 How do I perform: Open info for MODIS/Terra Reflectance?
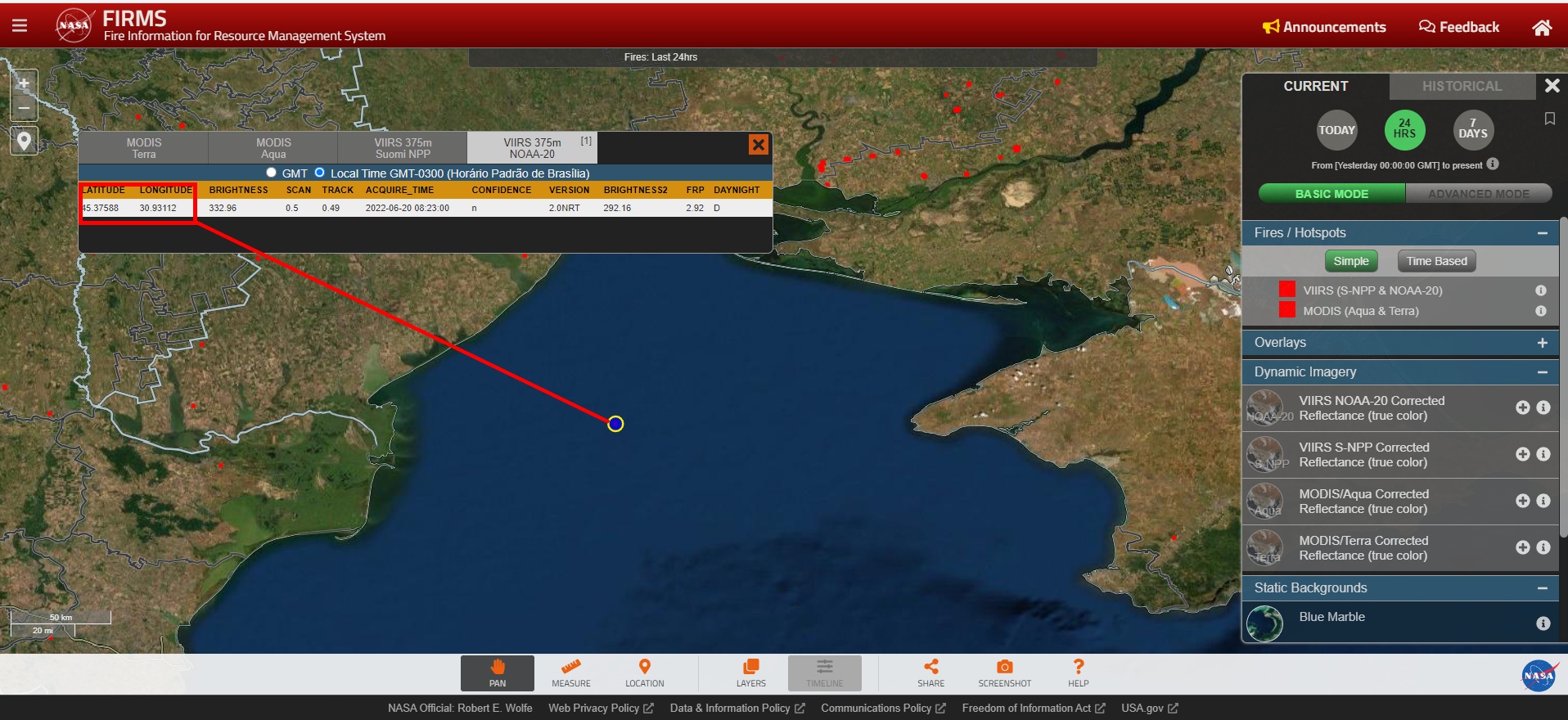(1543, 547)
